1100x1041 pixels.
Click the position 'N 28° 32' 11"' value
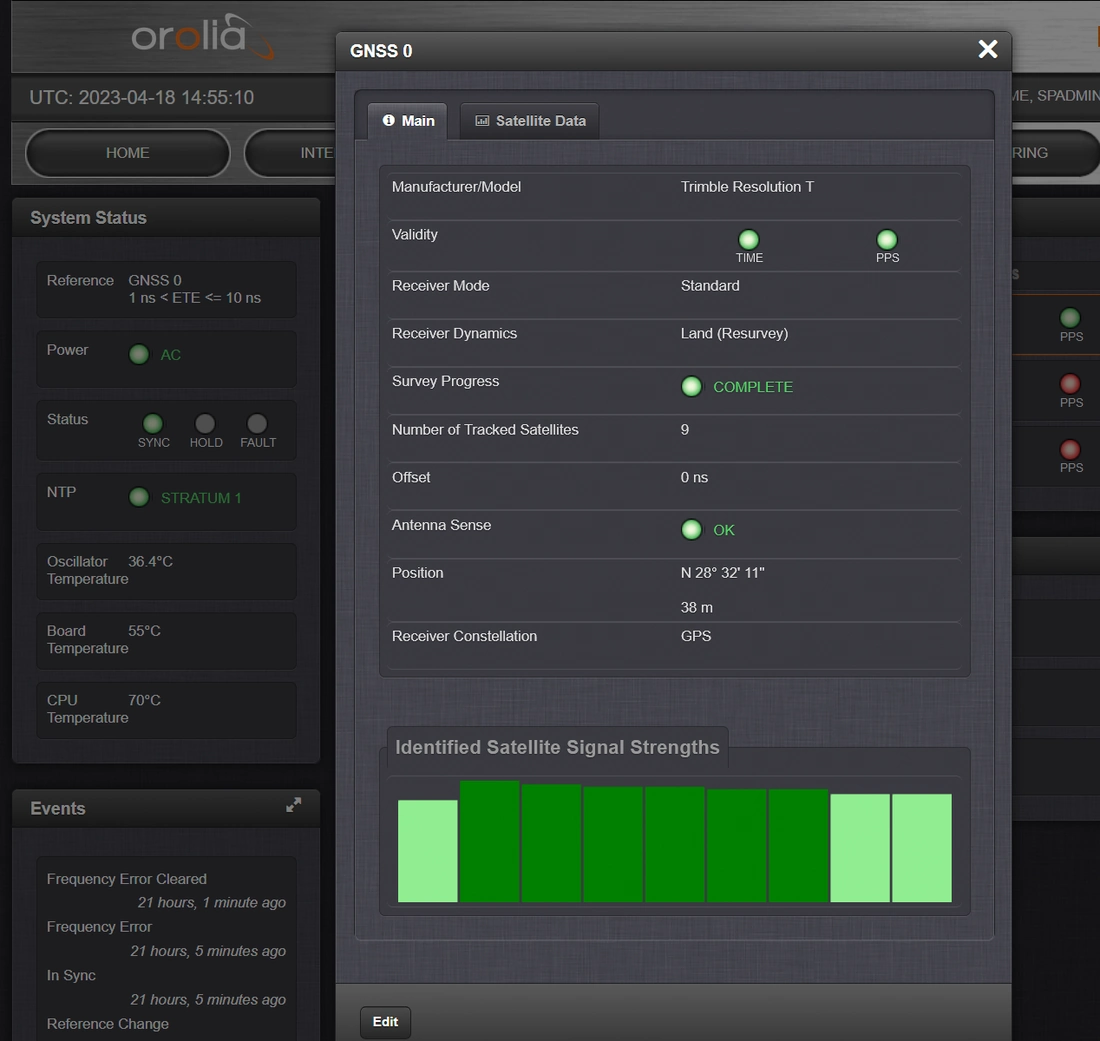pyautogui.click(x=723, y=572)
